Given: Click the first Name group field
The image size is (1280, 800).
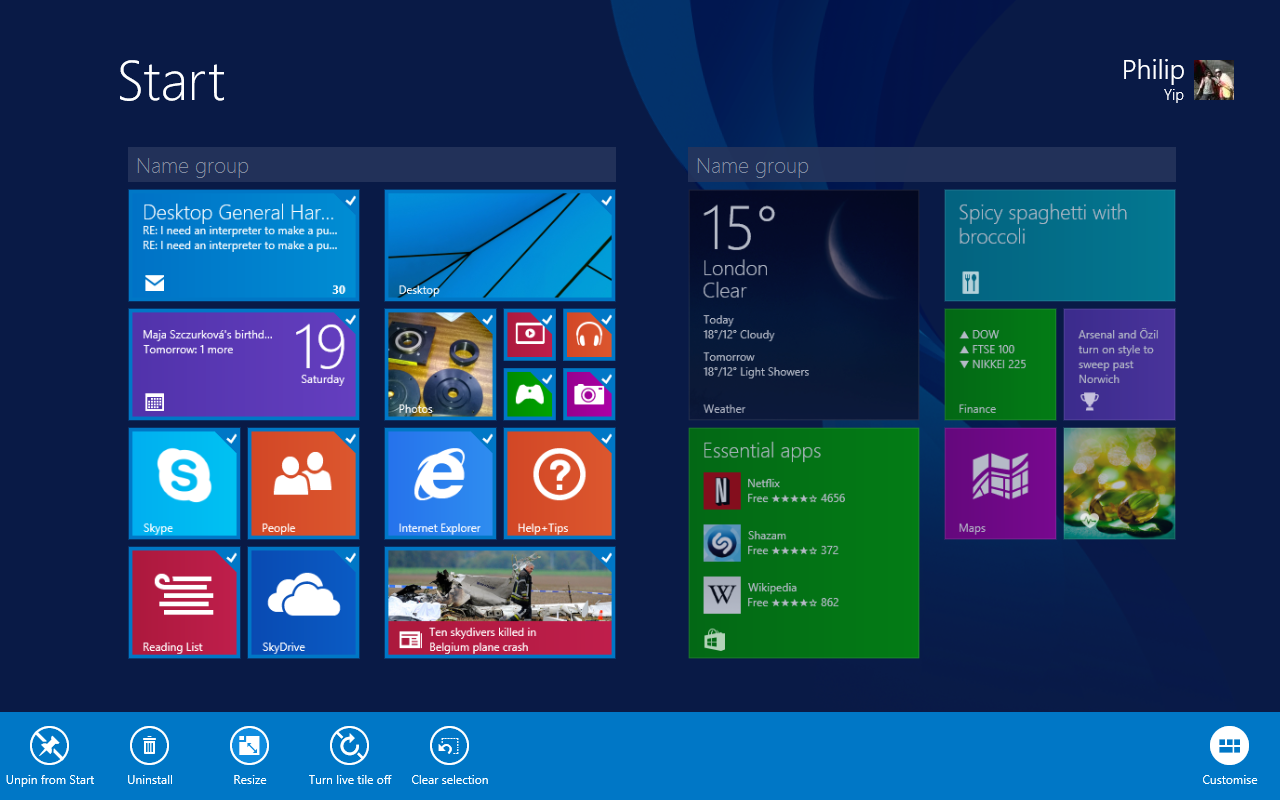Looking at the screenshot, I should point(372,165).
